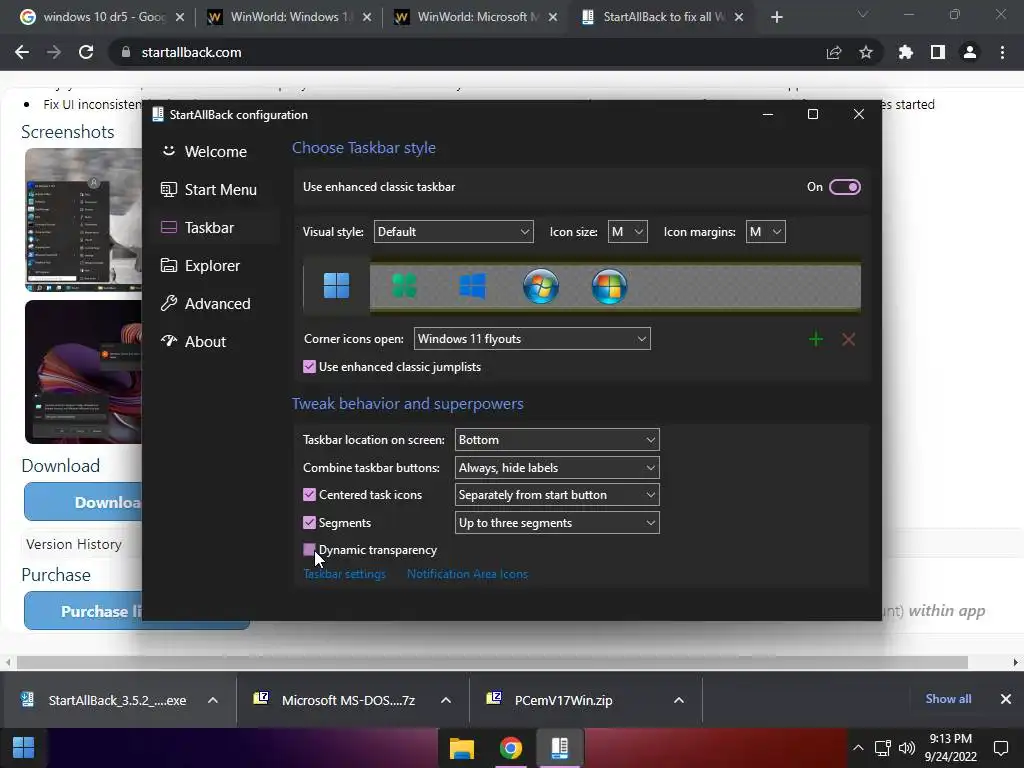This screenshot has width=1024, height=768.
Task: Open the Windows Start button on taskbar
Action: point(24,748)
